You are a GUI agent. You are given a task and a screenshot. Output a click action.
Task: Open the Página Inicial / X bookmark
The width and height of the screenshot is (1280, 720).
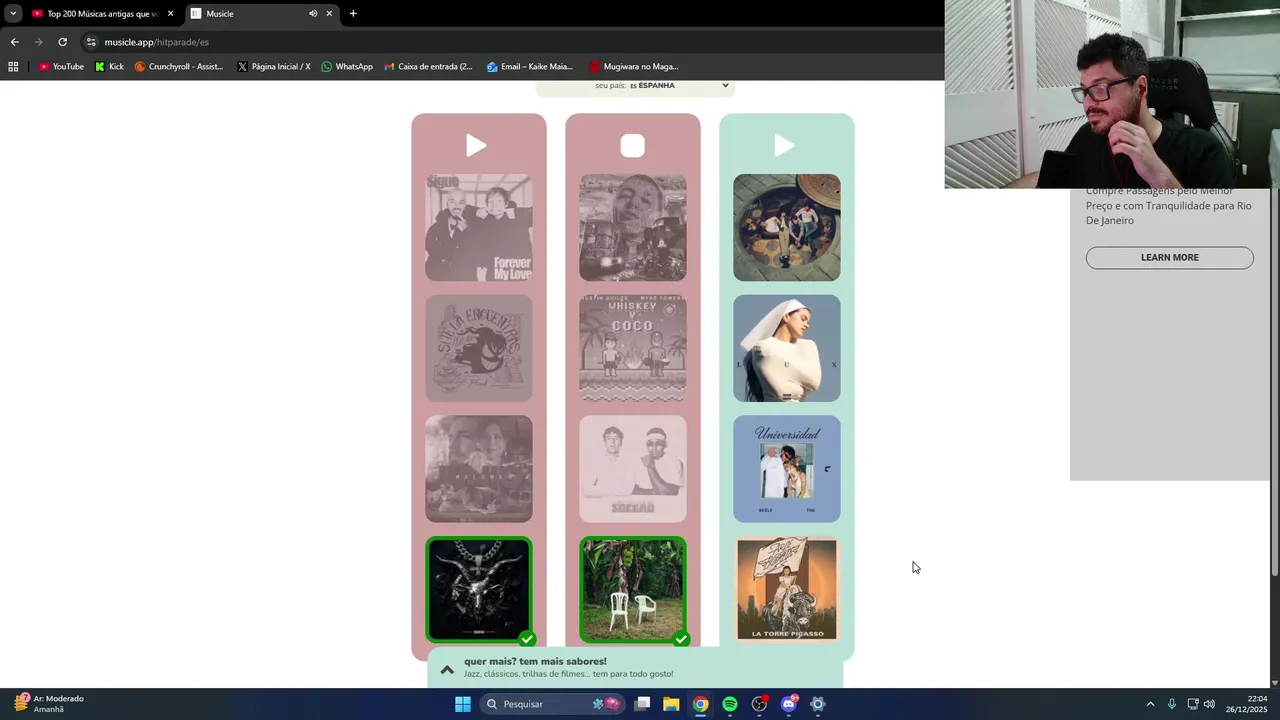(274, 67)
